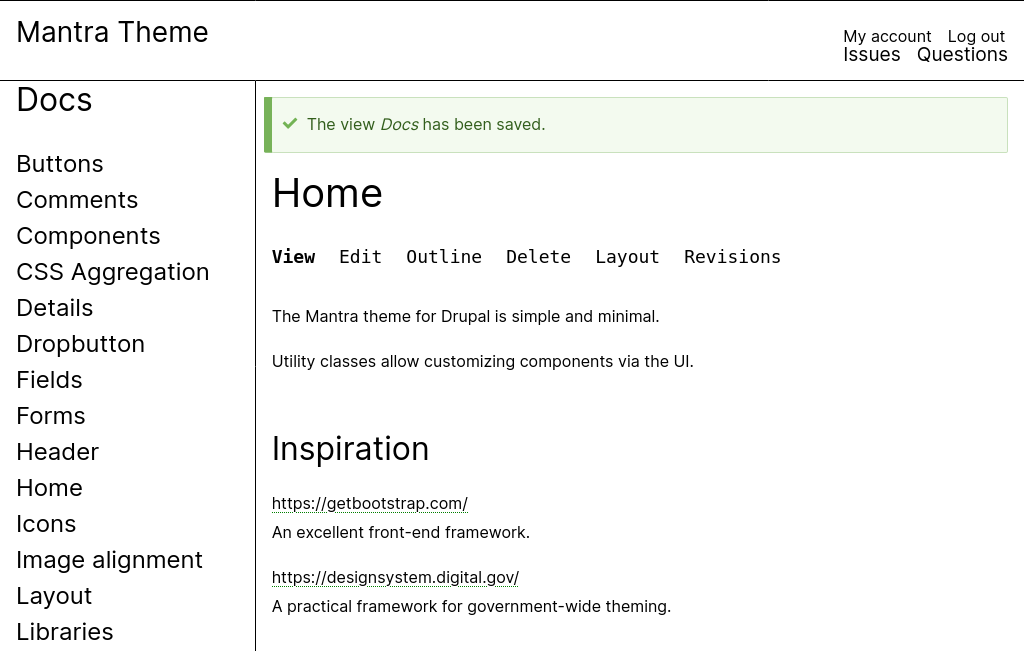Navigate to the Dropbutton documentation
Viewport: 1024px width, 651px height.
coord(80,344)
